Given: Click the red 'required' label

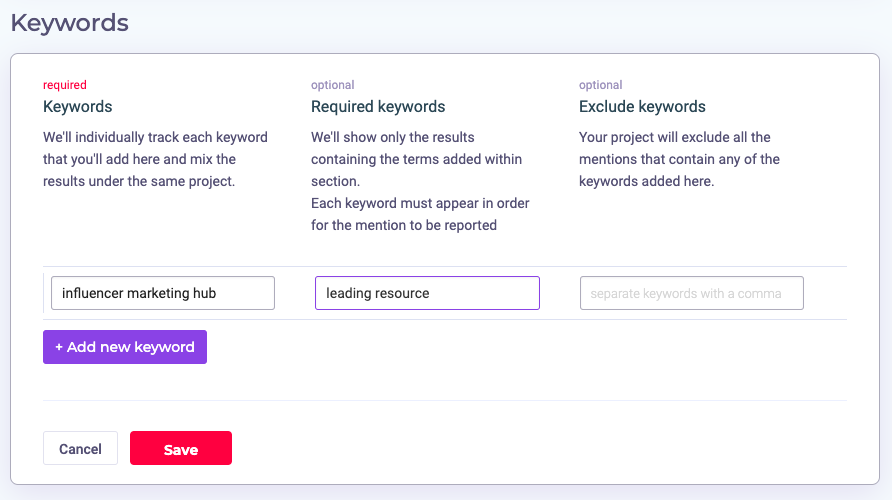Looking at the screenshot, I should (x=65, y=85).
